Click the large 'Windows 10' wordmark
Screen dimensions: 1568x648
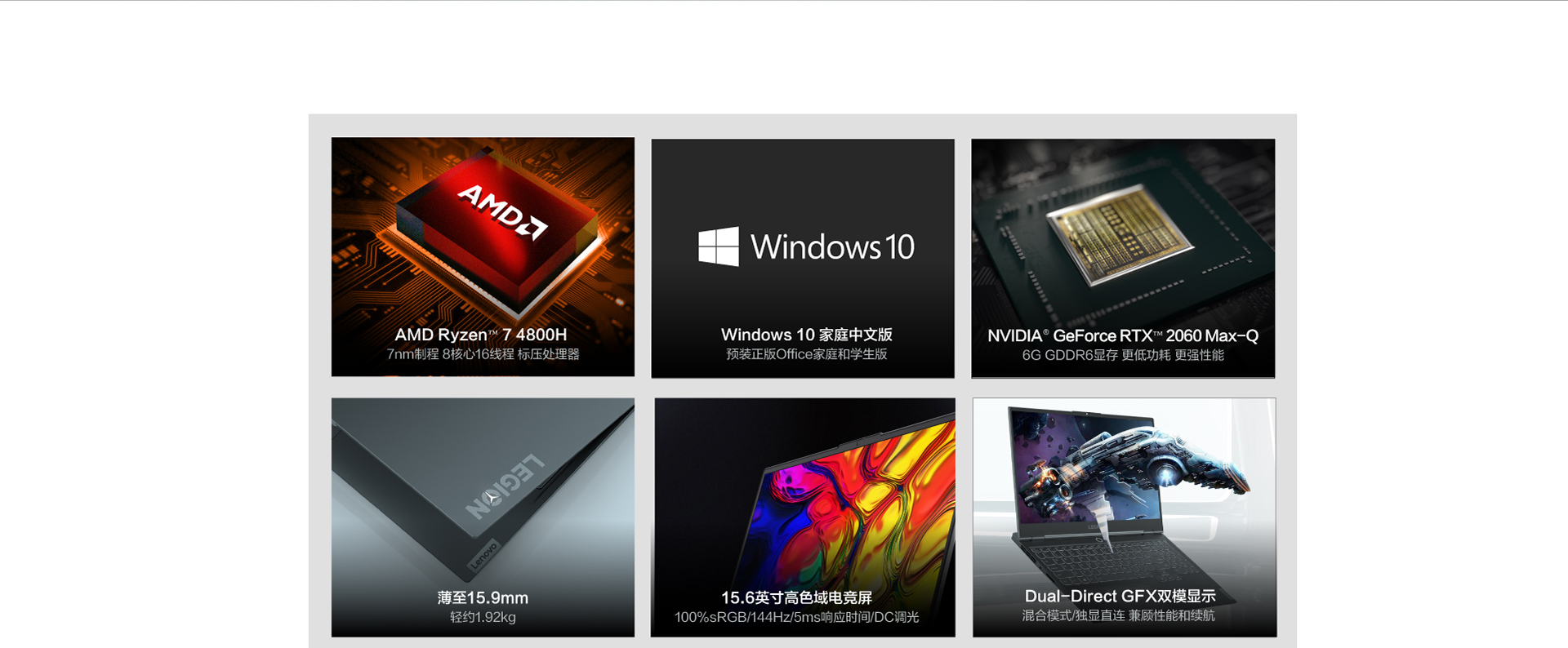(x=832, y=246)
